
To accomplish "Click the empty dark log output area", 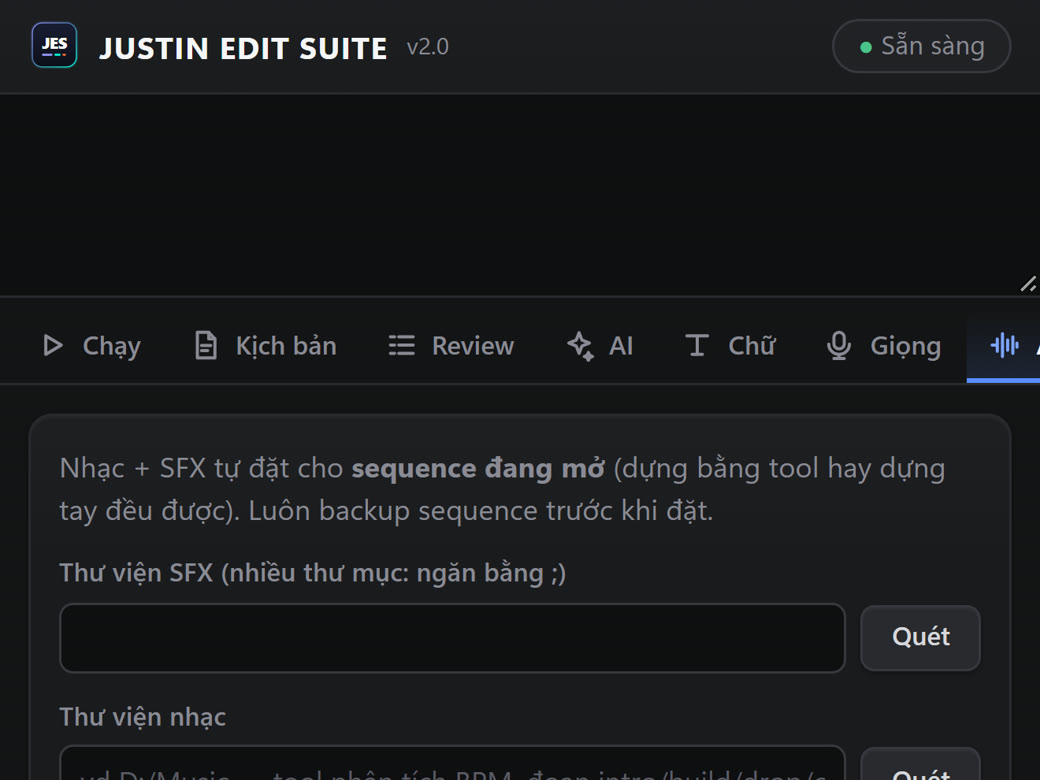I will tap(520, 194).
